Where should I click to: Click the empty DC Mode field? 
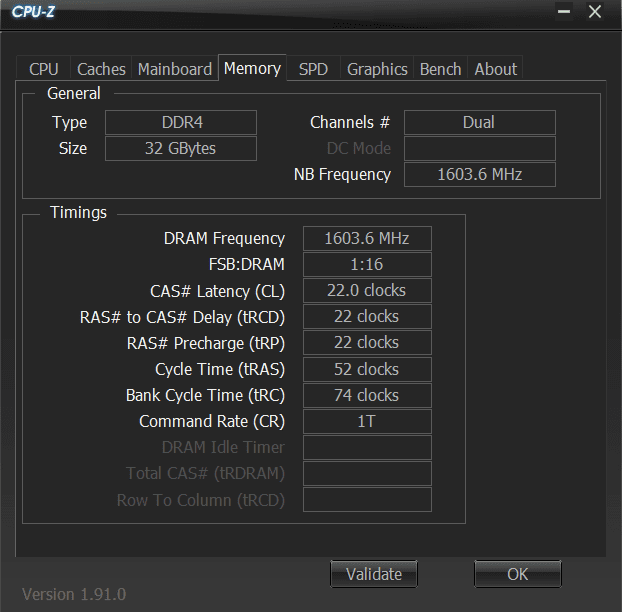(x=480, y=148)
